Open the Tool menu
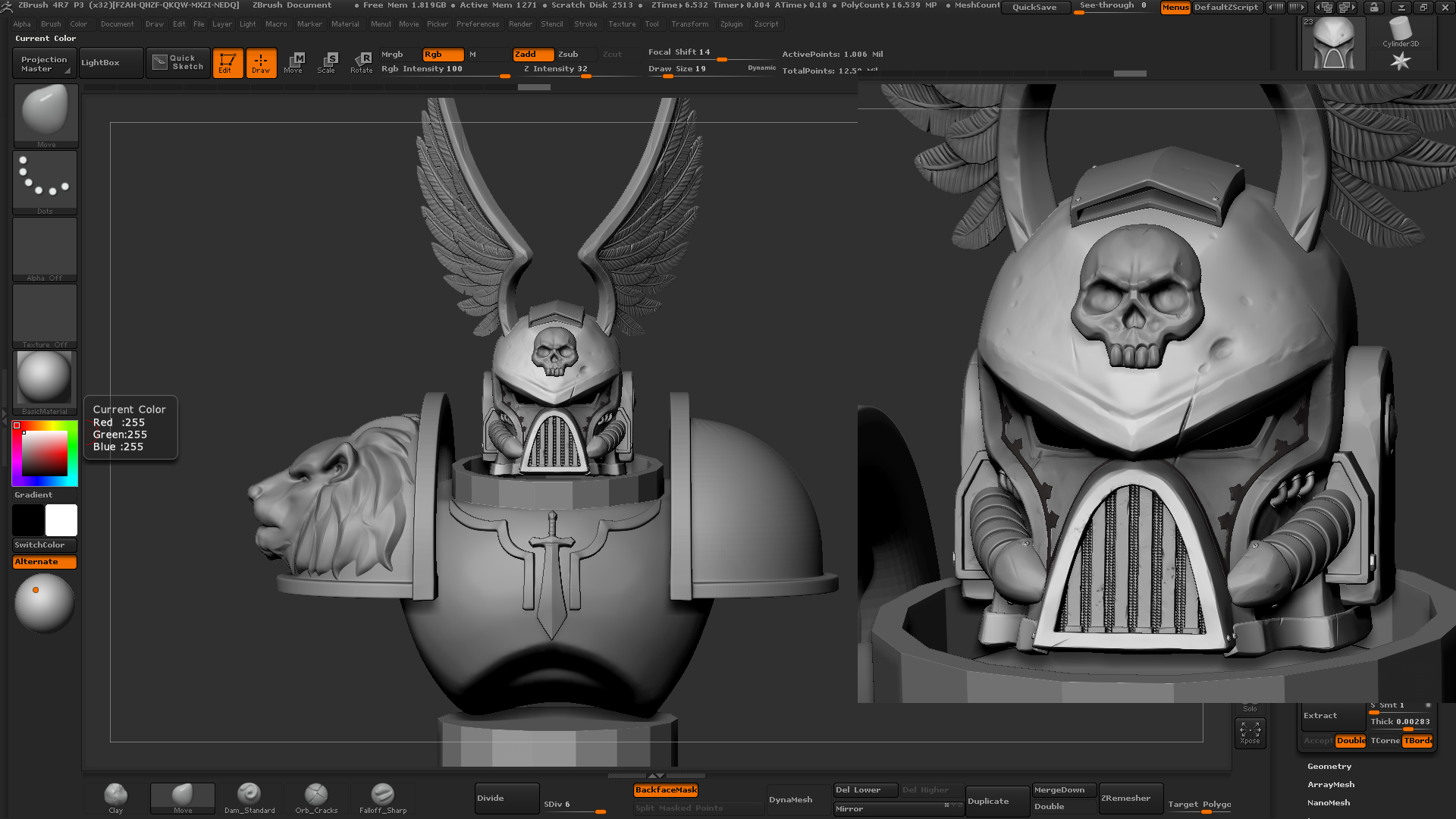This screenshot has width=1456, height=819. (652, 24)
